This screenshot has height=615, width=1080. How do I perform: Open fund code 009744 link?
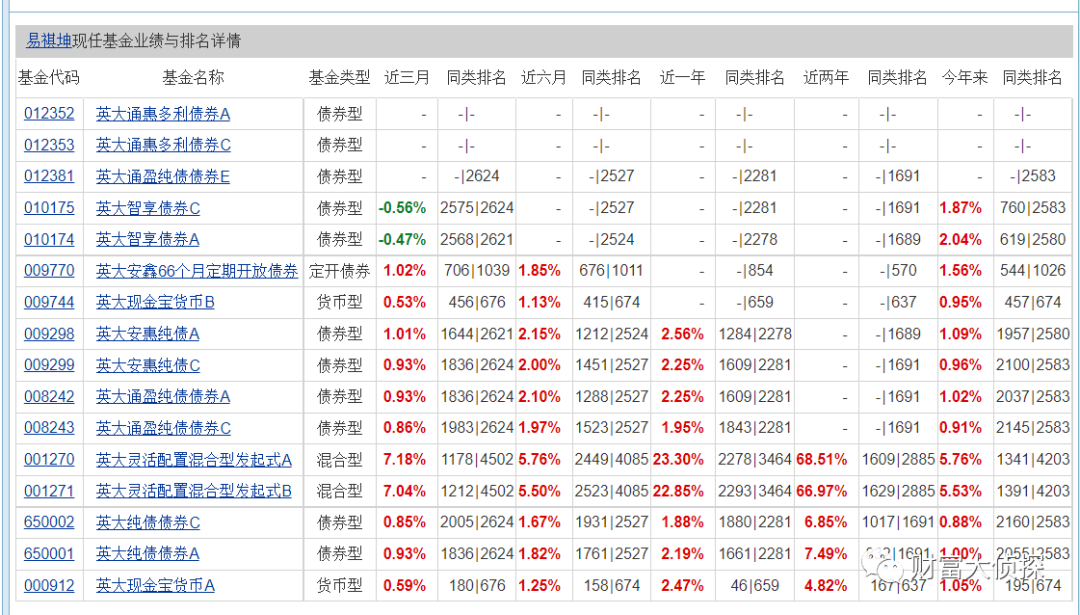tap(49, 302)
